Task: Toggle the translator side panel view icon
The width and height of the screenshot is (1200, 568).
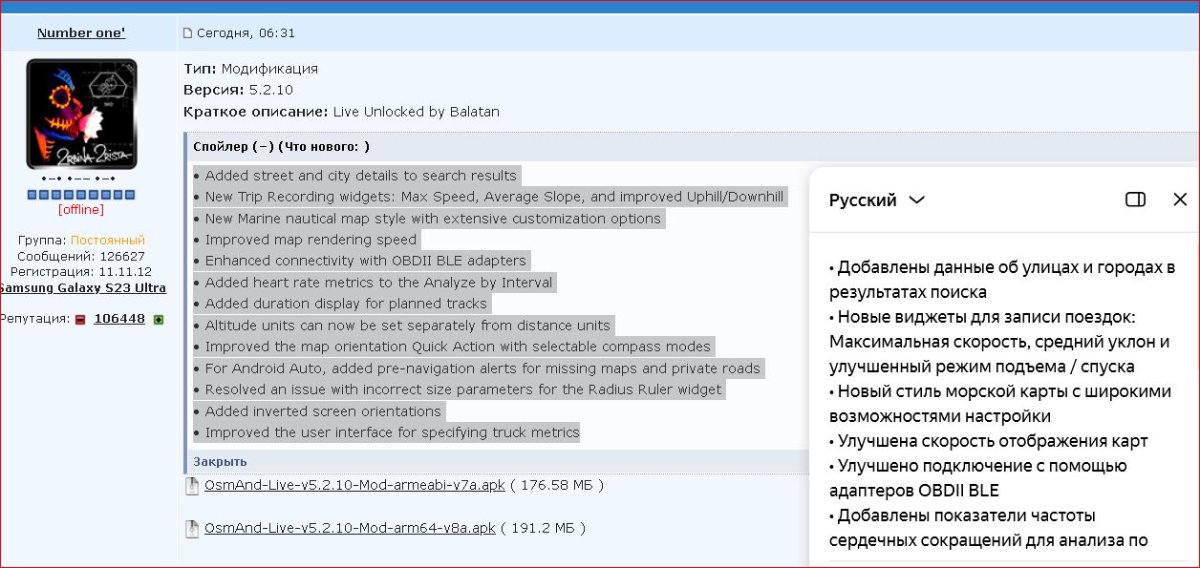Action: (1135, 199)
